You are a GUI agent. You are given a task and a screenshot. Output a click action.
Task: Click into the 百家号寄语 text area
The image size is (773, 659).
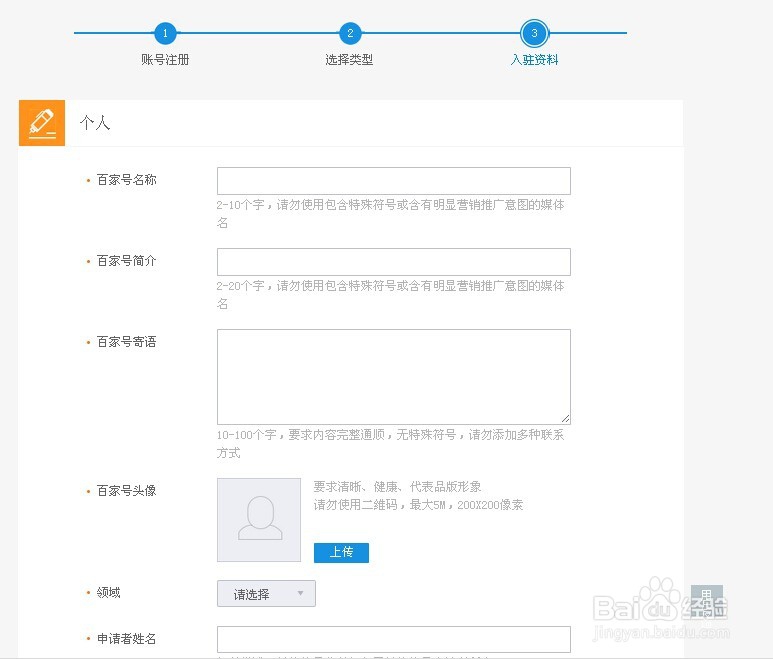click(394, 377)
